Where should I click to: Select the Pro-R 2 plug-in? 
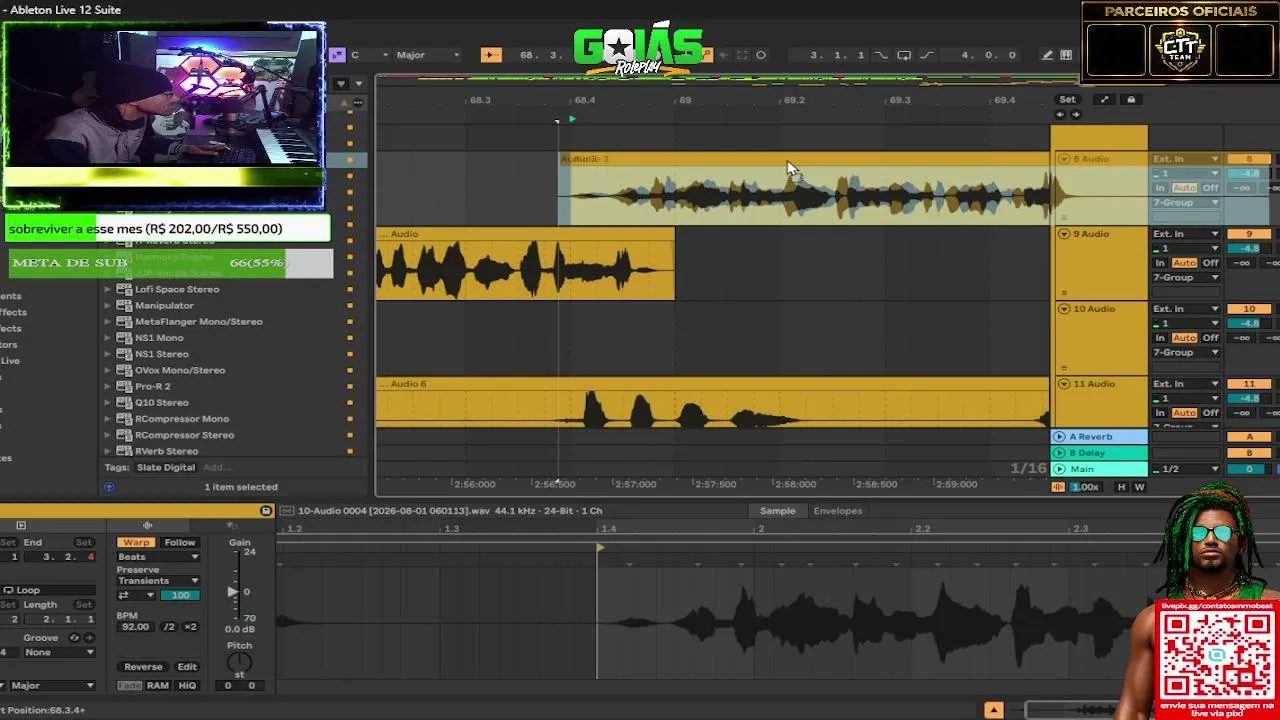coord(152,386)
